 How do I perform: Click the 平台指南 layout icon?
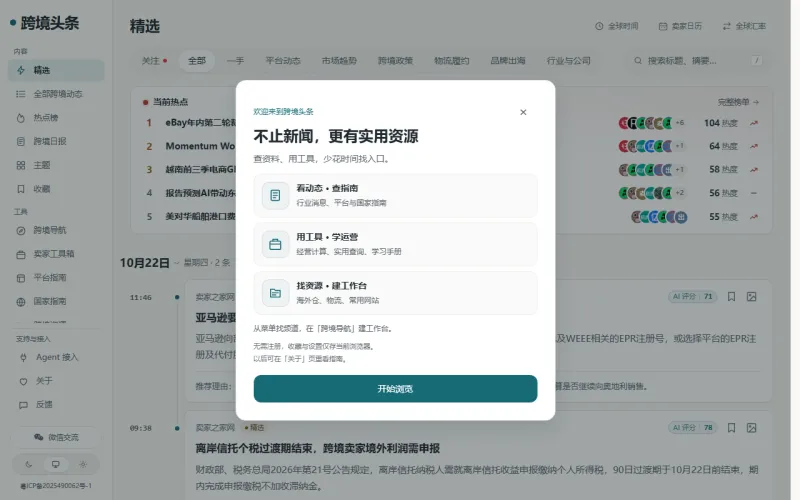coord(21,278)
